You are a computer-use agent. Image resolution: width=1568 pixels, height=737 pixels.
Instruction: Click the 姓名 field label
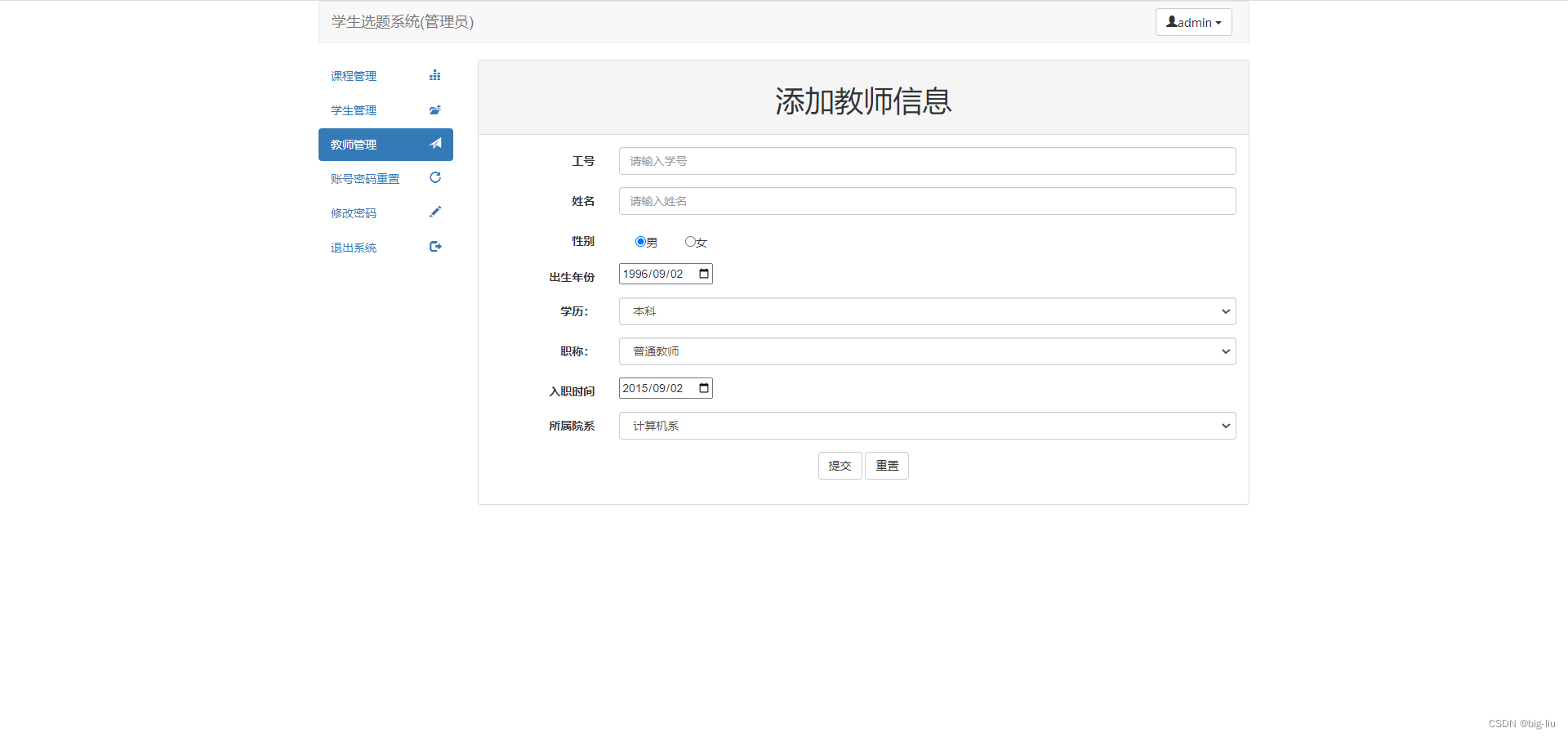(x=583, y=201)
